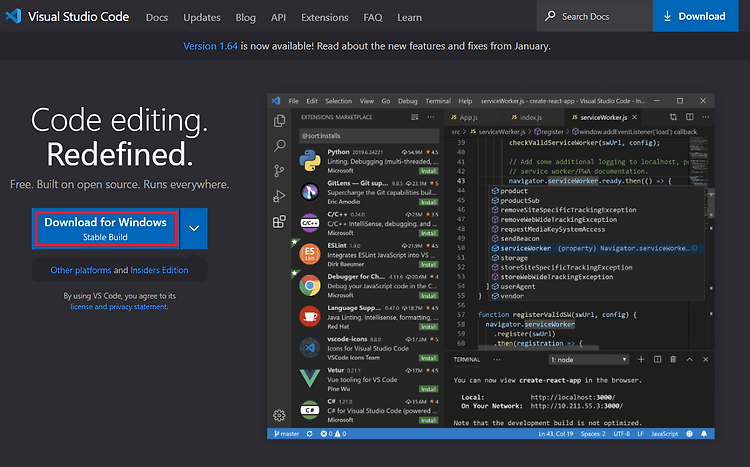Close the serviceWorker.js tab
The width and height of the screenshot is (750, 467).
pyautogui.click(x=634, y=117)
